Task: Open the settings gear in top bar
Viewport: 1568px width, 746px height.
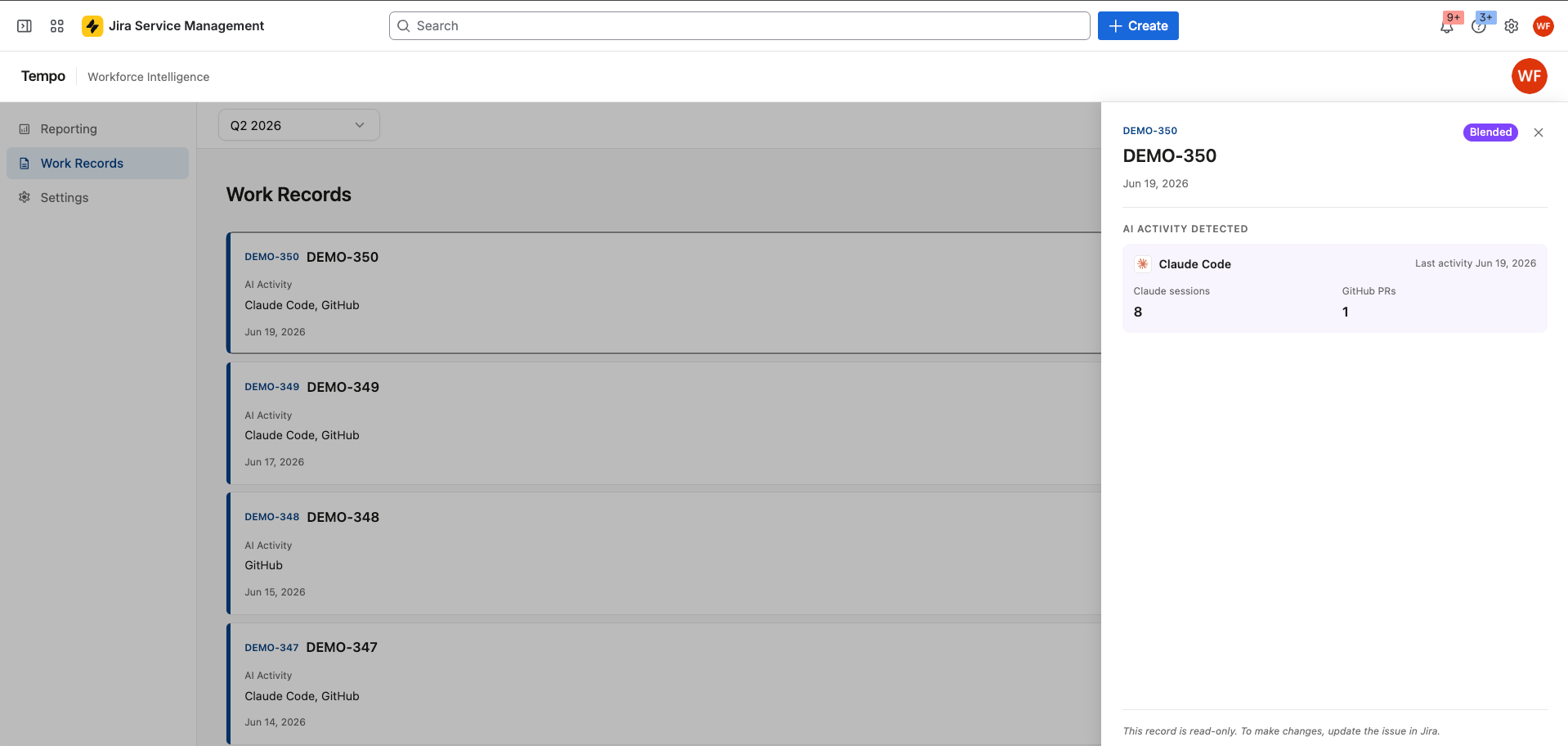Action: click(1512, 26)
